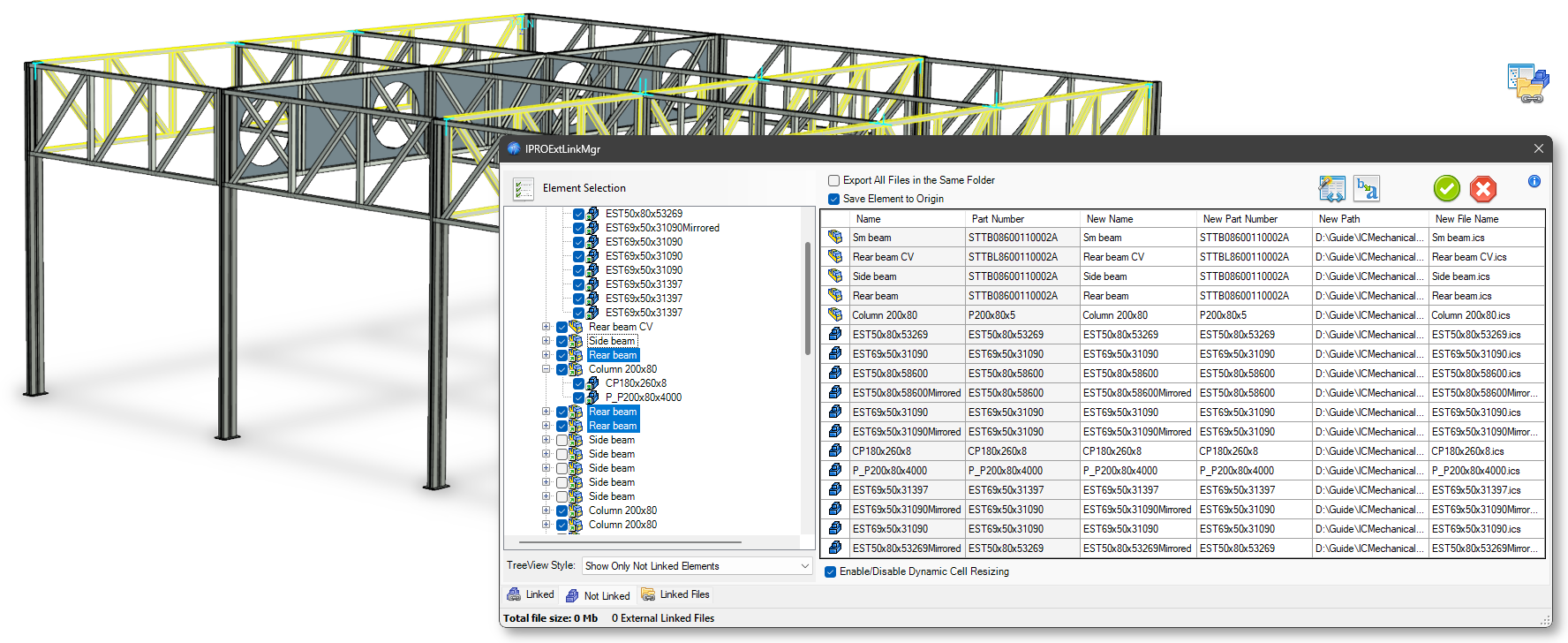Click the assembly icon in the Sm beam table row
Image resolution: width=1568 pixels, height=643 pixels.
[x=835, y=237]
